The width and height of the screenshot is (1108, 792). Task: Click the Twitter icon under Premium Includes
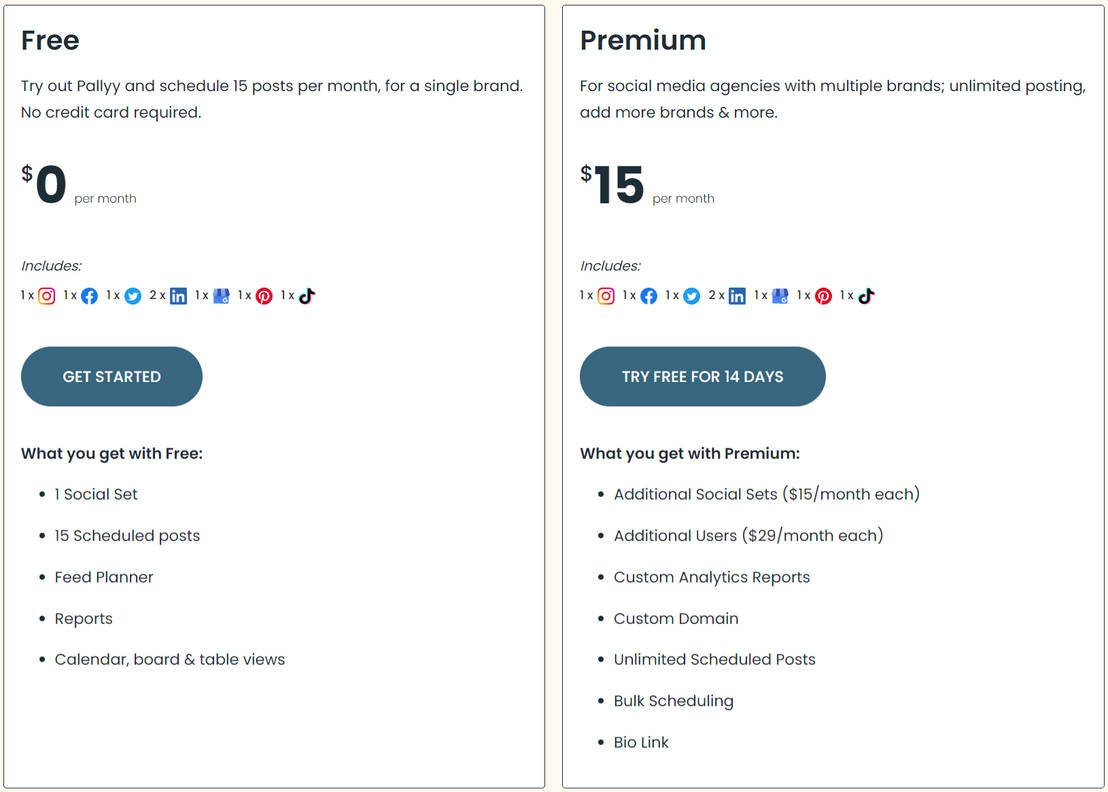(x=691, y=295)
